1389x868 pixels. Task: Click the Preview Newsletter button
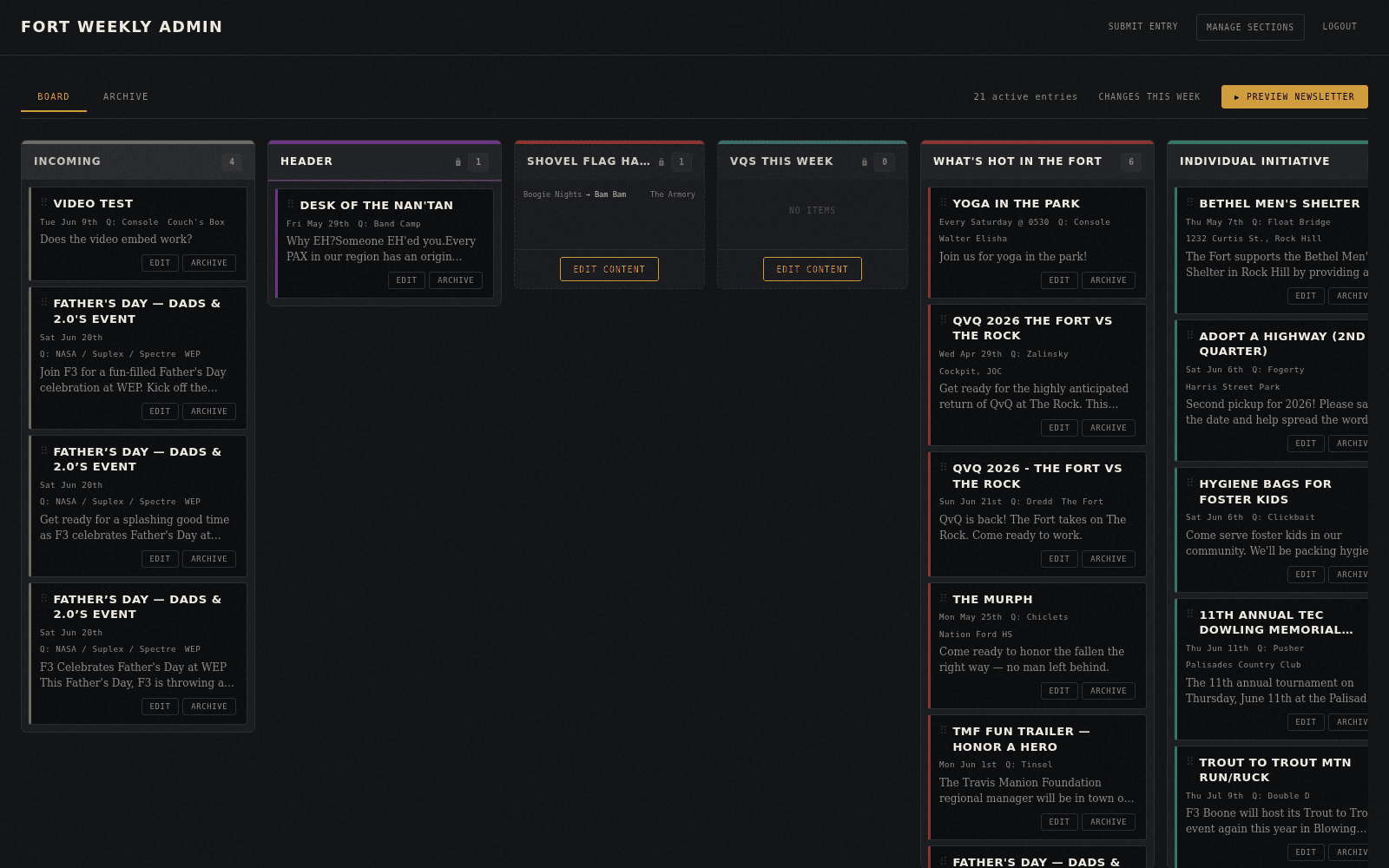pyautogui.click(x=1294, y=97)
